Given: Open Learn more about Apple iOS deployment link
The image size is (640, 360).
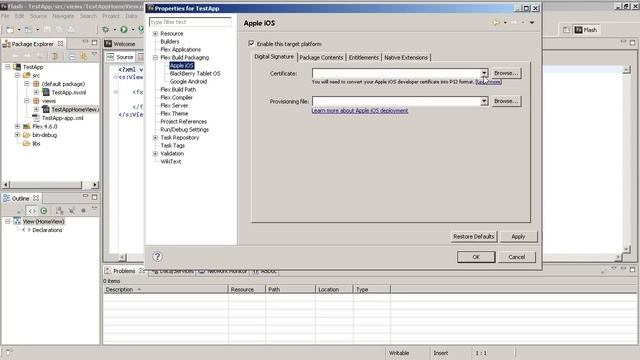Looking at the screenshot, I should (360, 111).
